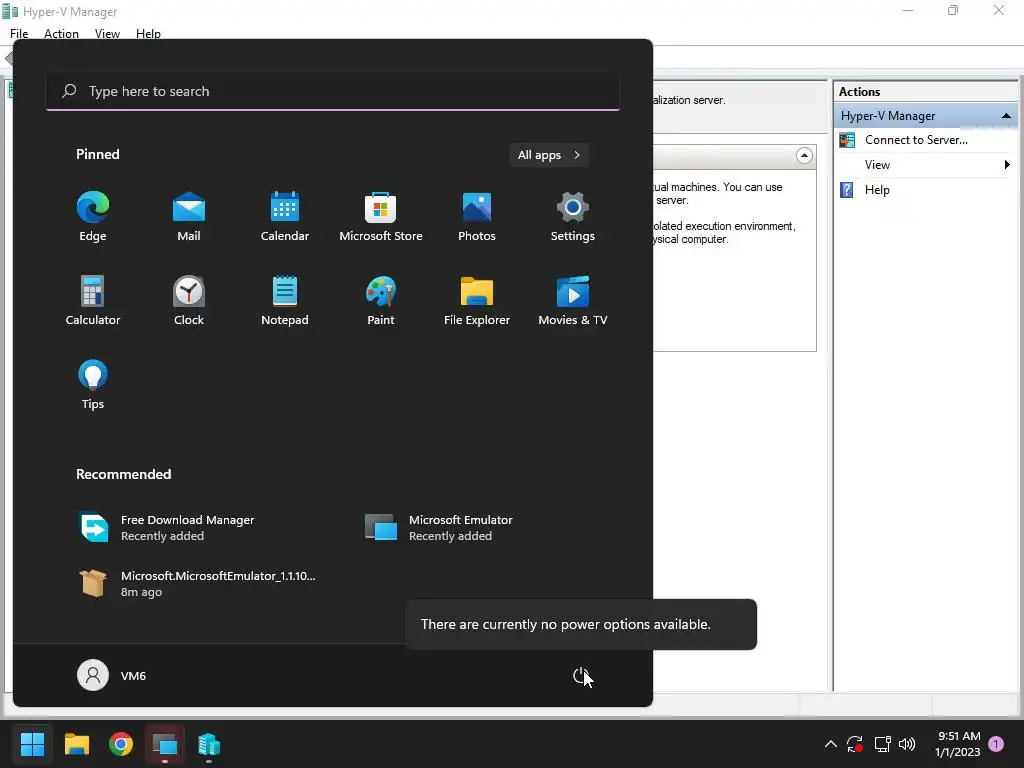Open the Calendar app
Screen dimensions: 1024x768
(285, 217)
